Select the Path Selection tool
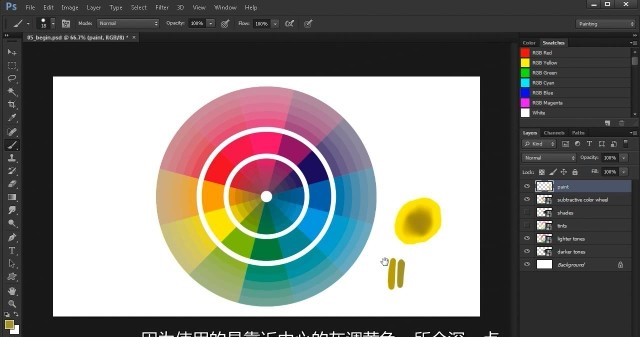 click(12, 264)
